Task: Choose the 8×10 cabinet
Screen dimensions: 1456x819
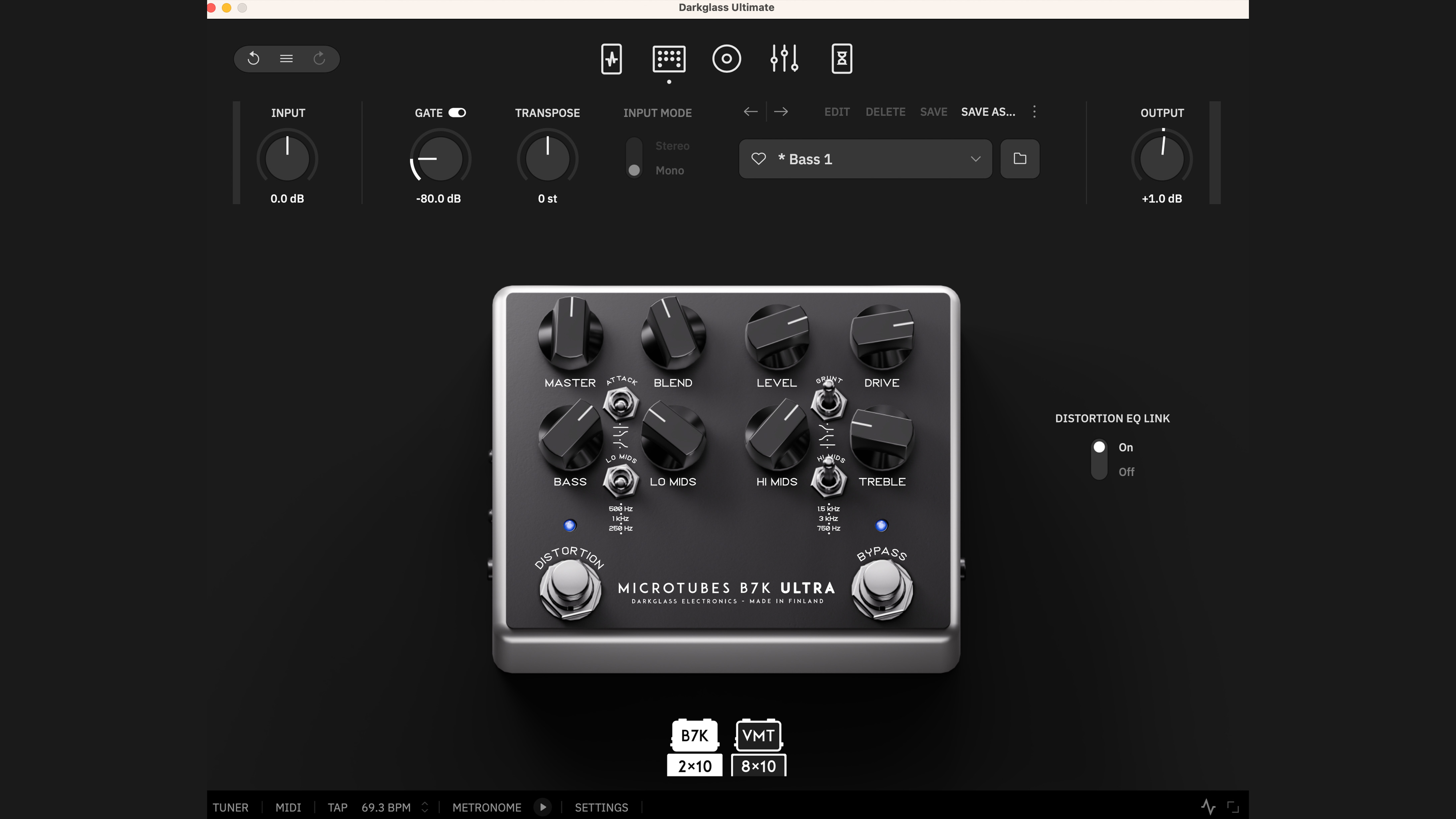Action: coord(759,765)
